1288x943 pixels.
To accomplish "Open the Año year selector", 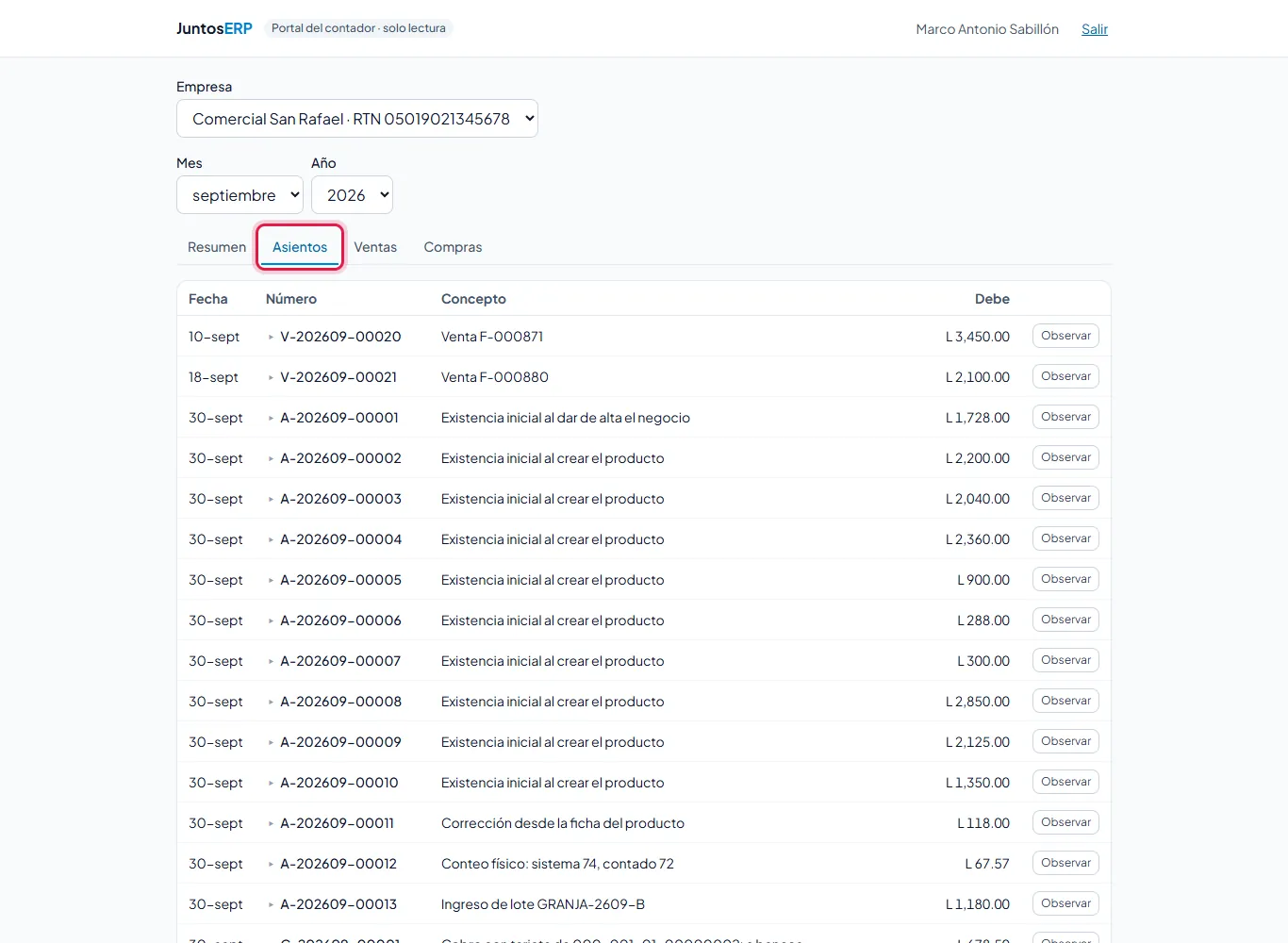I will tap(352, 195).
